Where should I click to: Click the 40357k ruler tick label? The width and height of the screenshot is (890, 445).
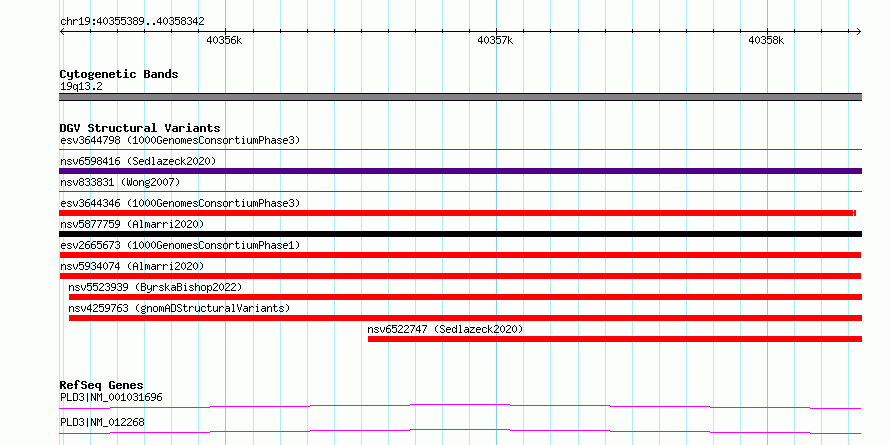pyautogui.click(x=496, y=40)
